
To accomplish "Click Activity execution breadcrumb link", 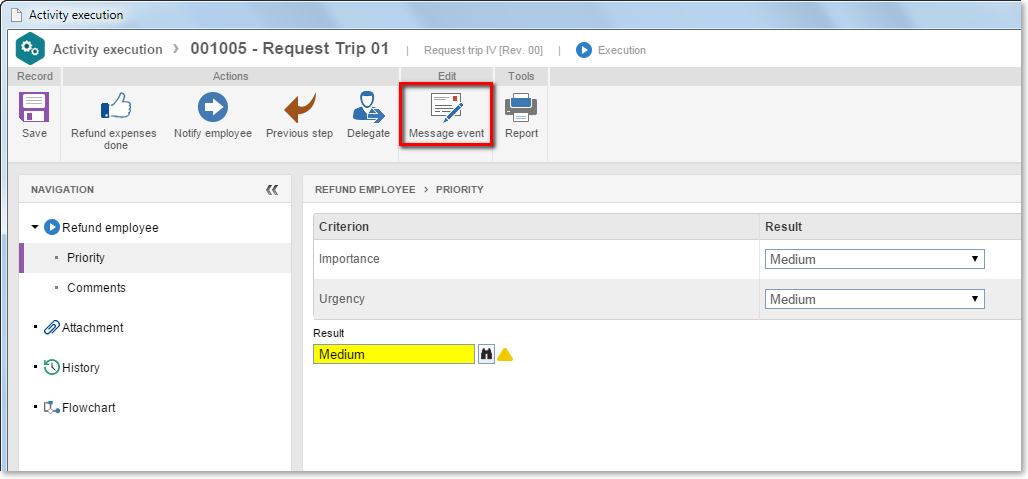I will [108, 49].
